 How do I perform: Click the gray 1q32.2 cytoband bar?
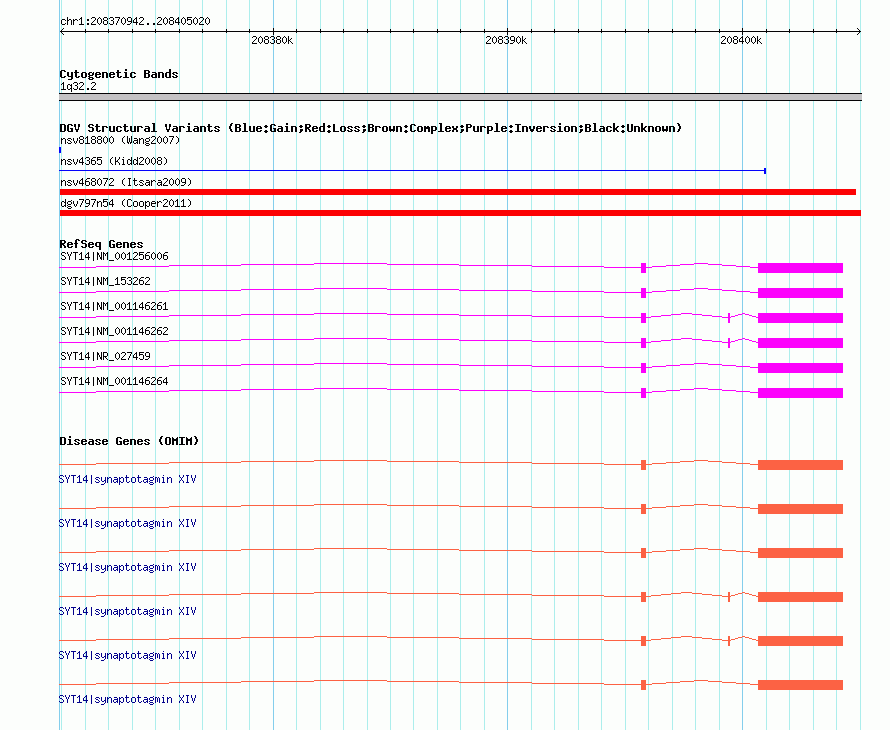click(460, 97)
